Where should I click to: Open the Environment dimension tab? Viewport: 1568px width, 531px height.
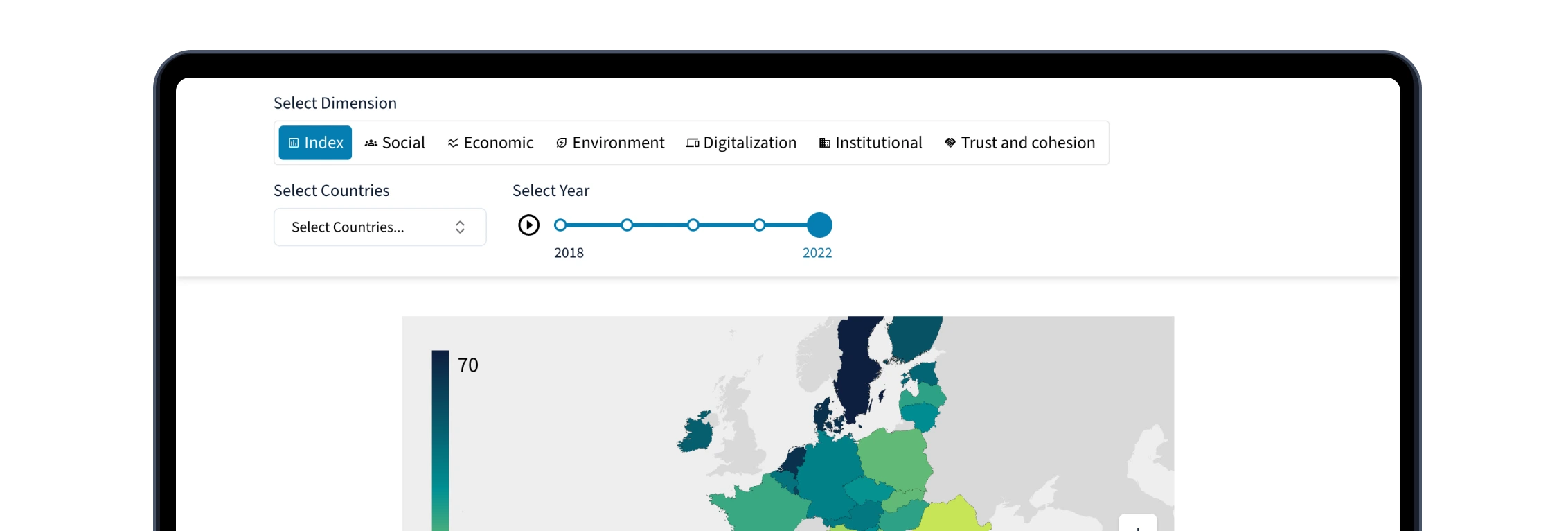pos(609,143)
